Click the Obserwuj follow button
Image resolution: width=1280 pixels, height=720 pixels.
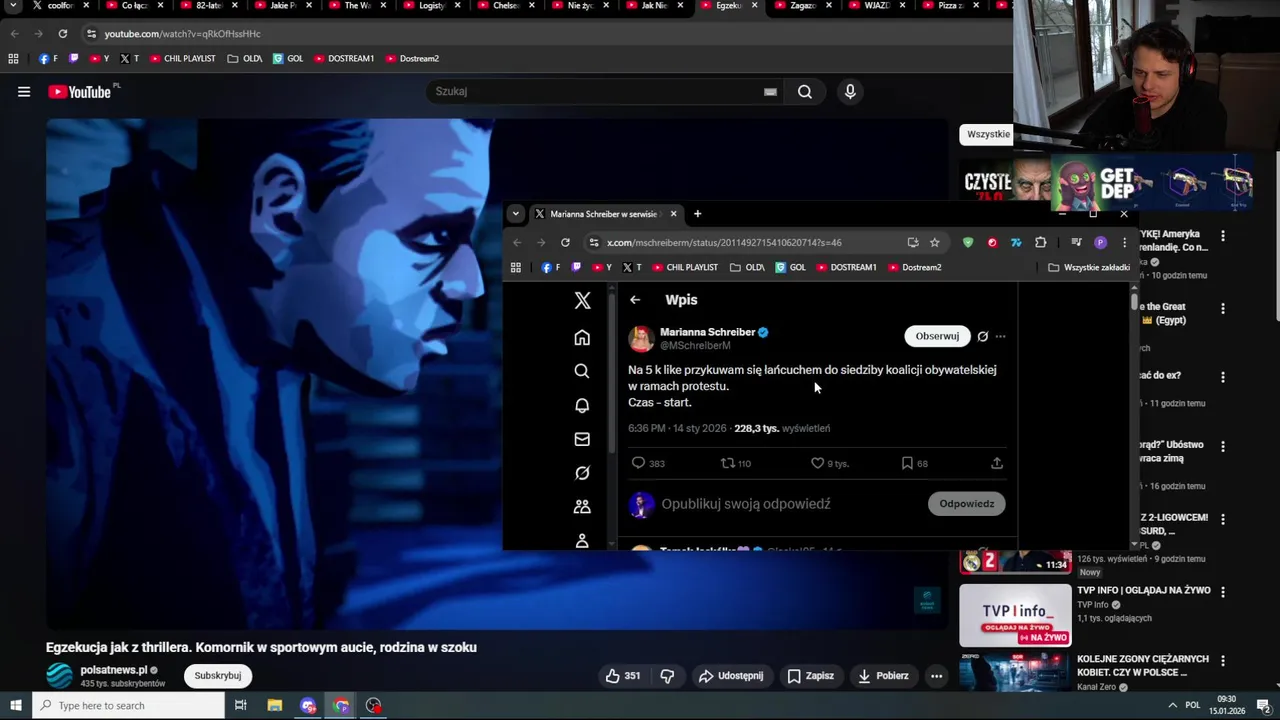[x=937, y=336]
